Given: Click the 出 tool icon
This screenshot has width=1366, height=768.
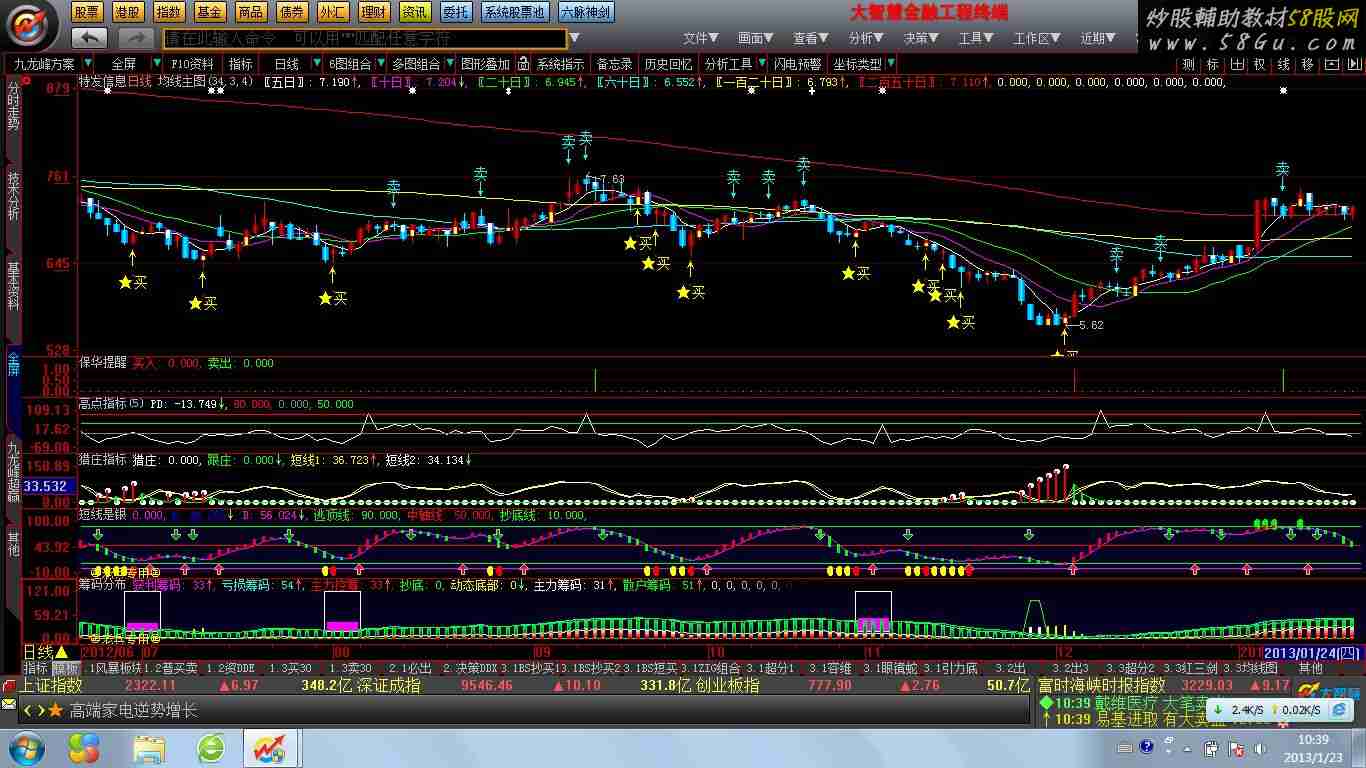Looking at the screenshot, I should [x=1237, y=64].
